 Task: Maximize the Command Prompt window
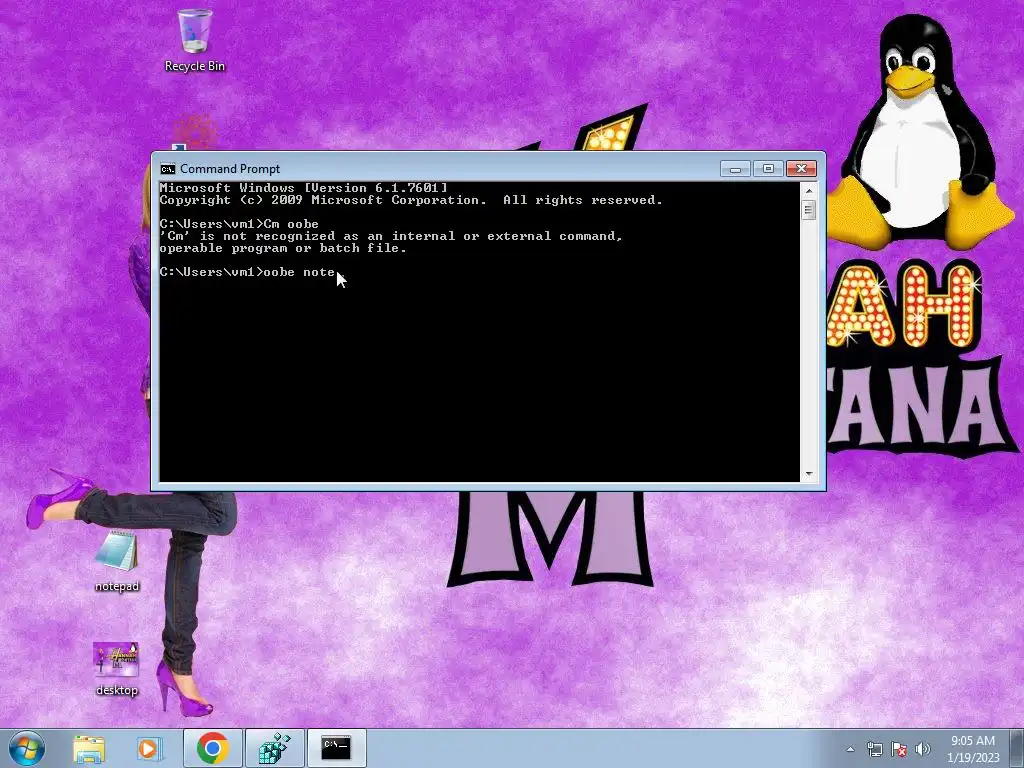click(x=768, y=168)
